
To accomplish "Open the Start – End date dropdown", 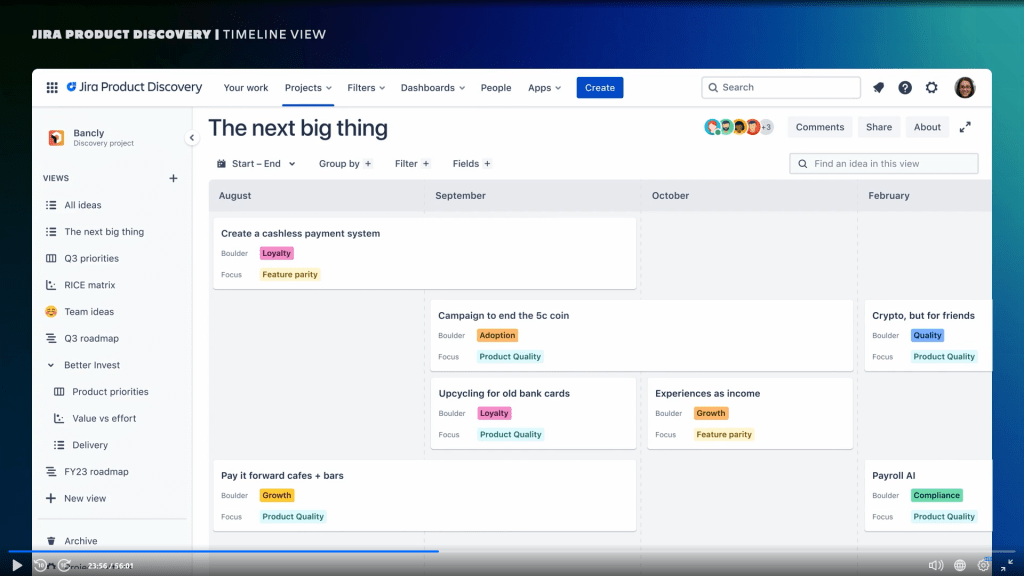I will point(256,163).
